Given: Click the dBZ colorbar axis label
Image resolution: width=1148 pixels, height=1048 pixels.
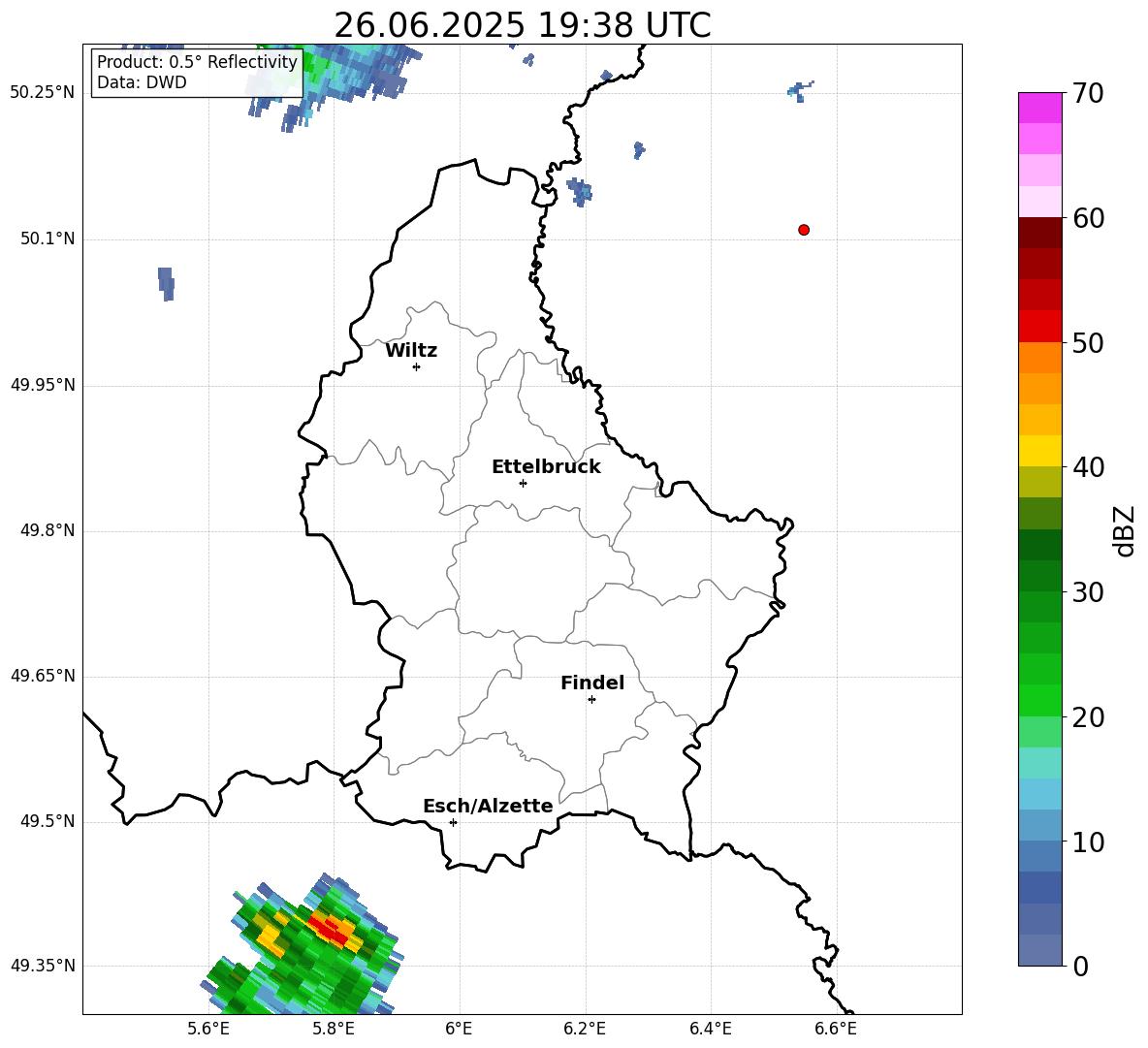Looking at the screenshot, I should (x=1126, y=530).
